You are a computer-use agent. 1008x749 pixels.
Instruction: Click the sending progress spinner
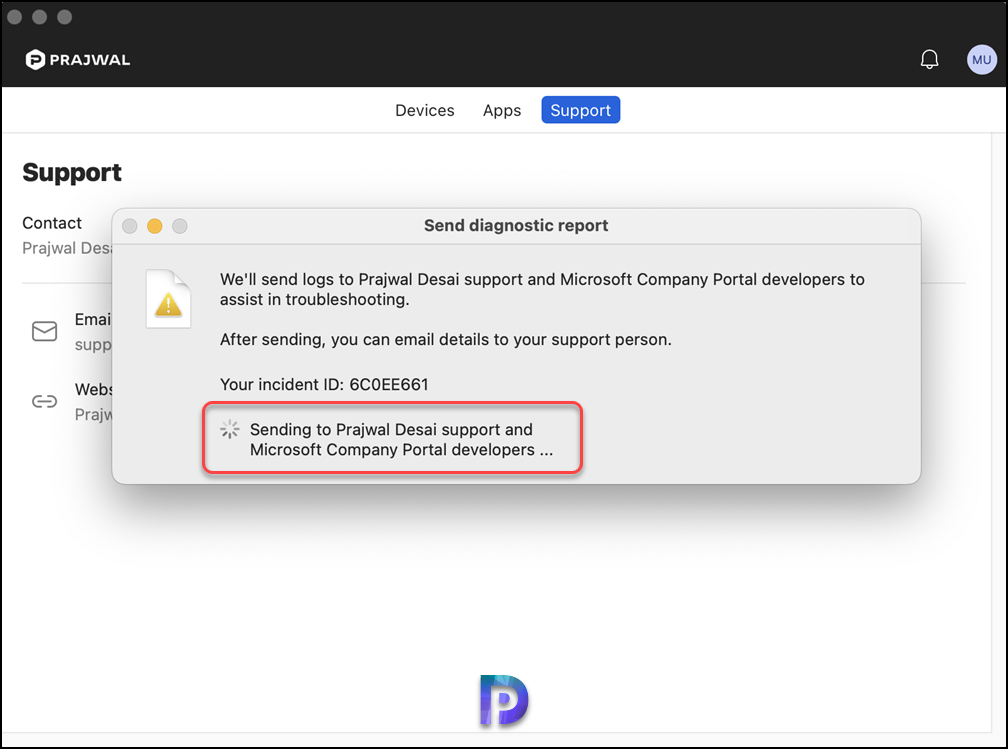(230, 429)
